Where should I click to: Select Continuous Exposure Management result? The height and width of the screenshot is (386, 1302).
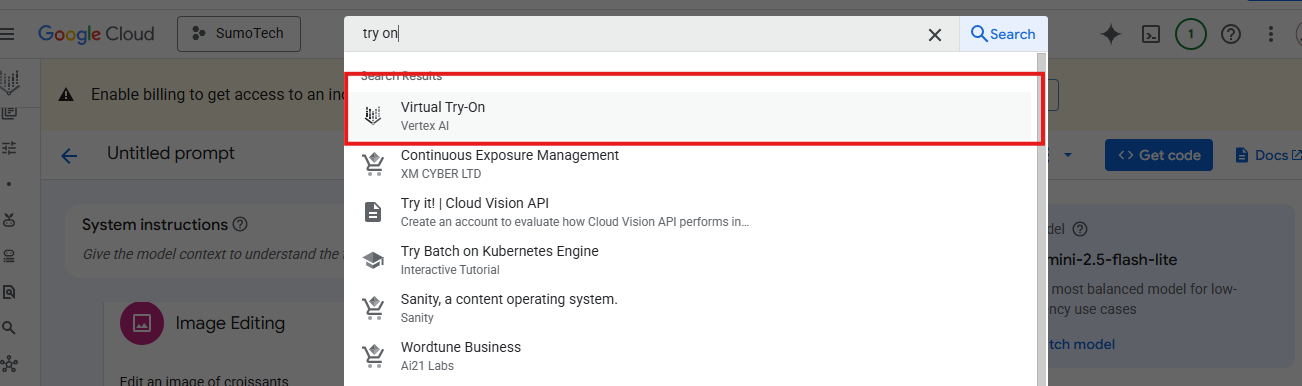click(x=690, y=163)
